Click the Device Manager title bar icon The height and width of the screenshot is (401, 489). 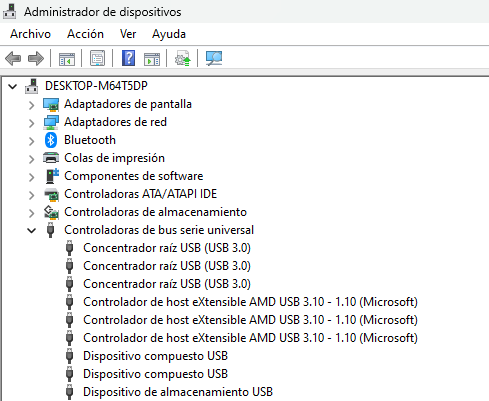pos(9,11)
